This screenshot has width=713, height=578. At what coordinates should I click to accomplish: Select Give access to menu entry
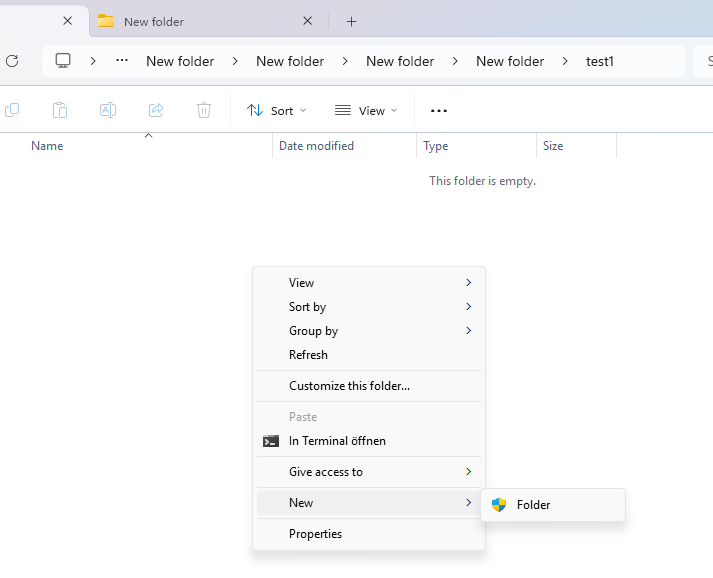coord(369,472)
